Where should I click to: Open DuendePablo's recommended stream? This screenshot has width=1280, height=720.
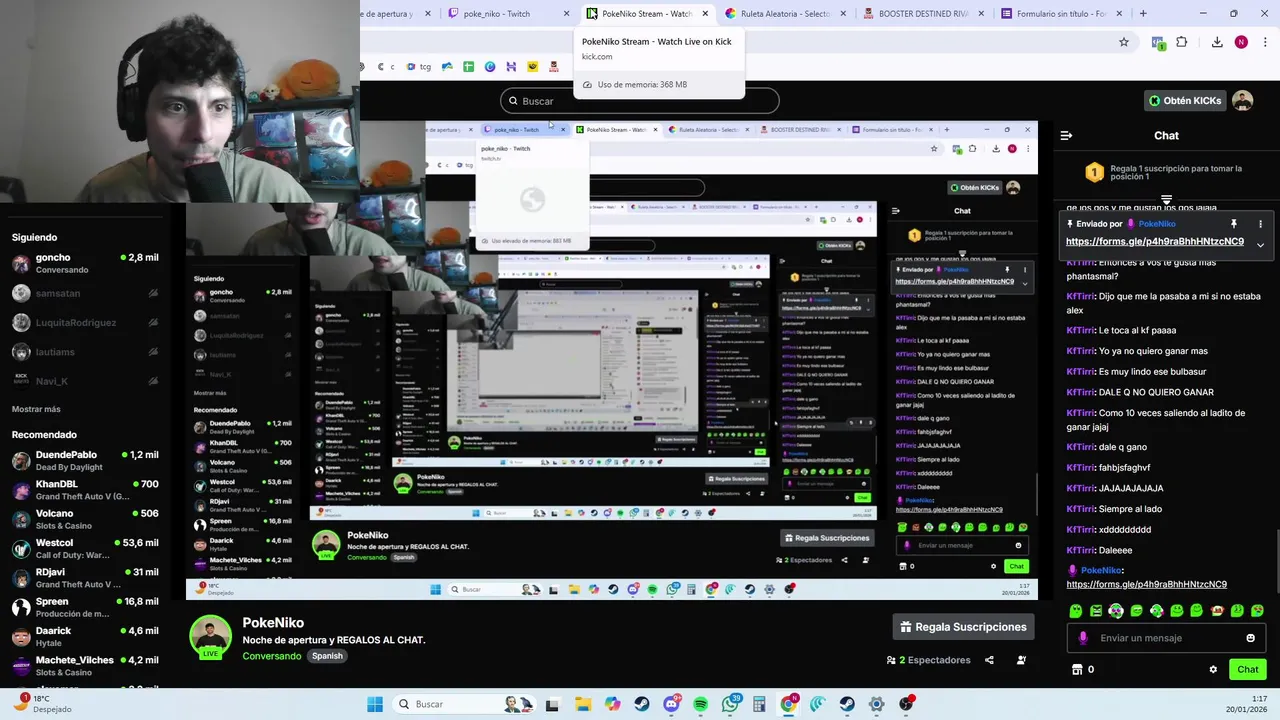(x=85, y=461)
